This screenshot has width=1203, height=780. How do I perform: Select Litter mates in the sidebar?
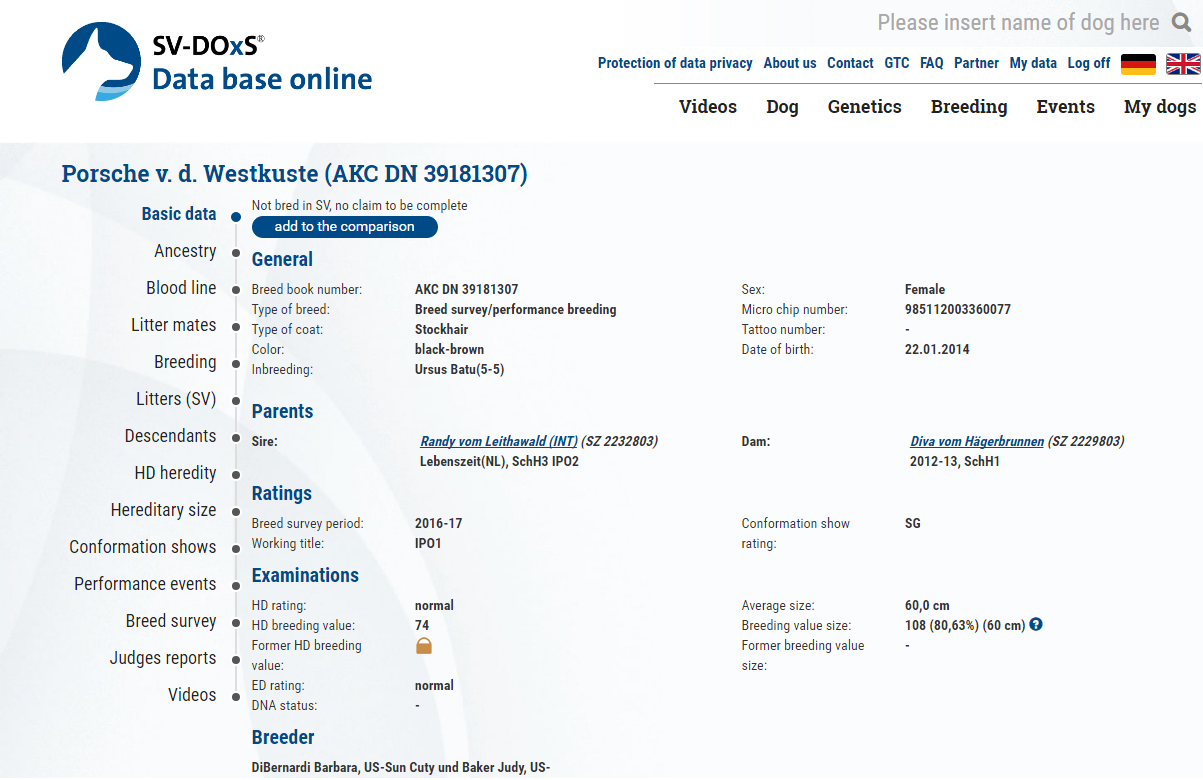point(174,325)
